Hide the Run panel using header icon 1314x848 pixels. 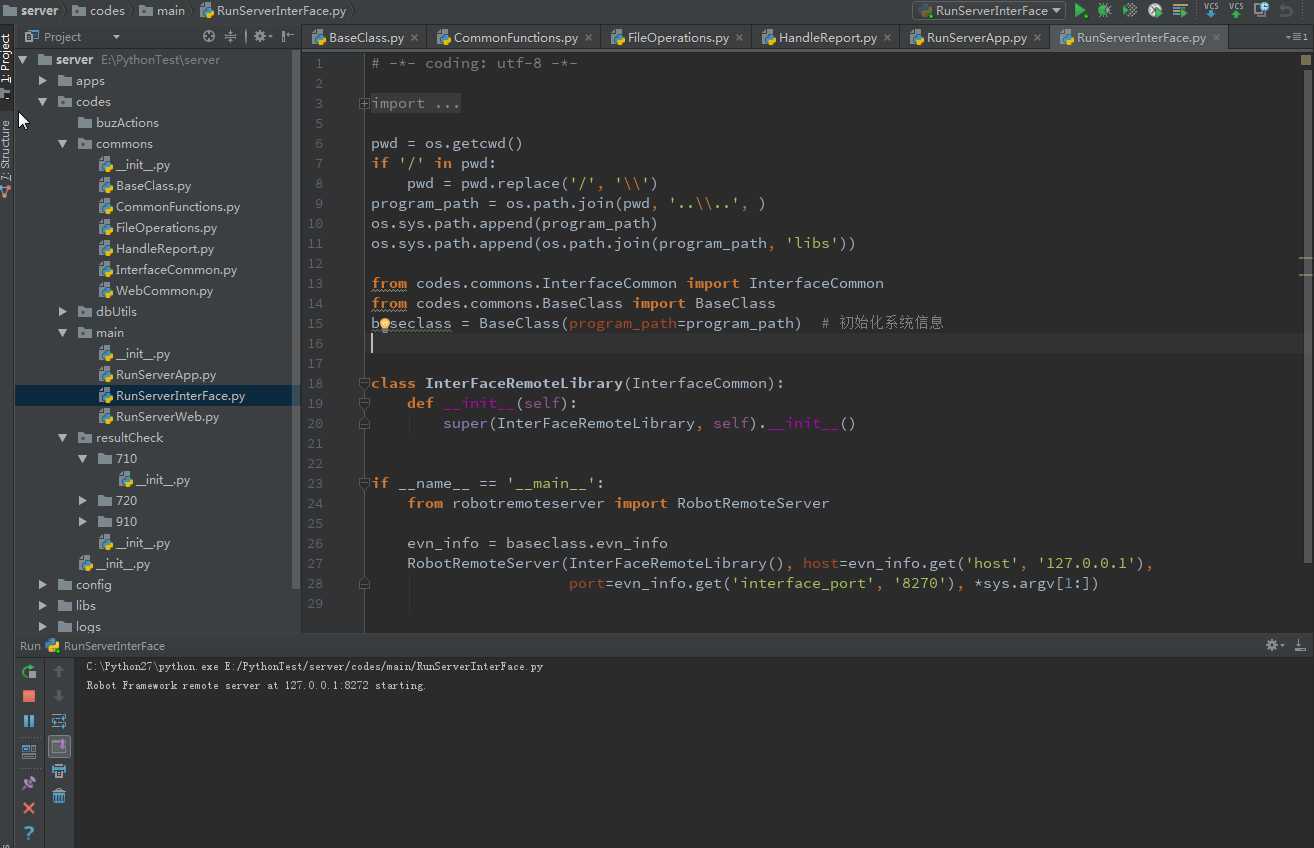pyautogui.click(x=1300, y=645)
